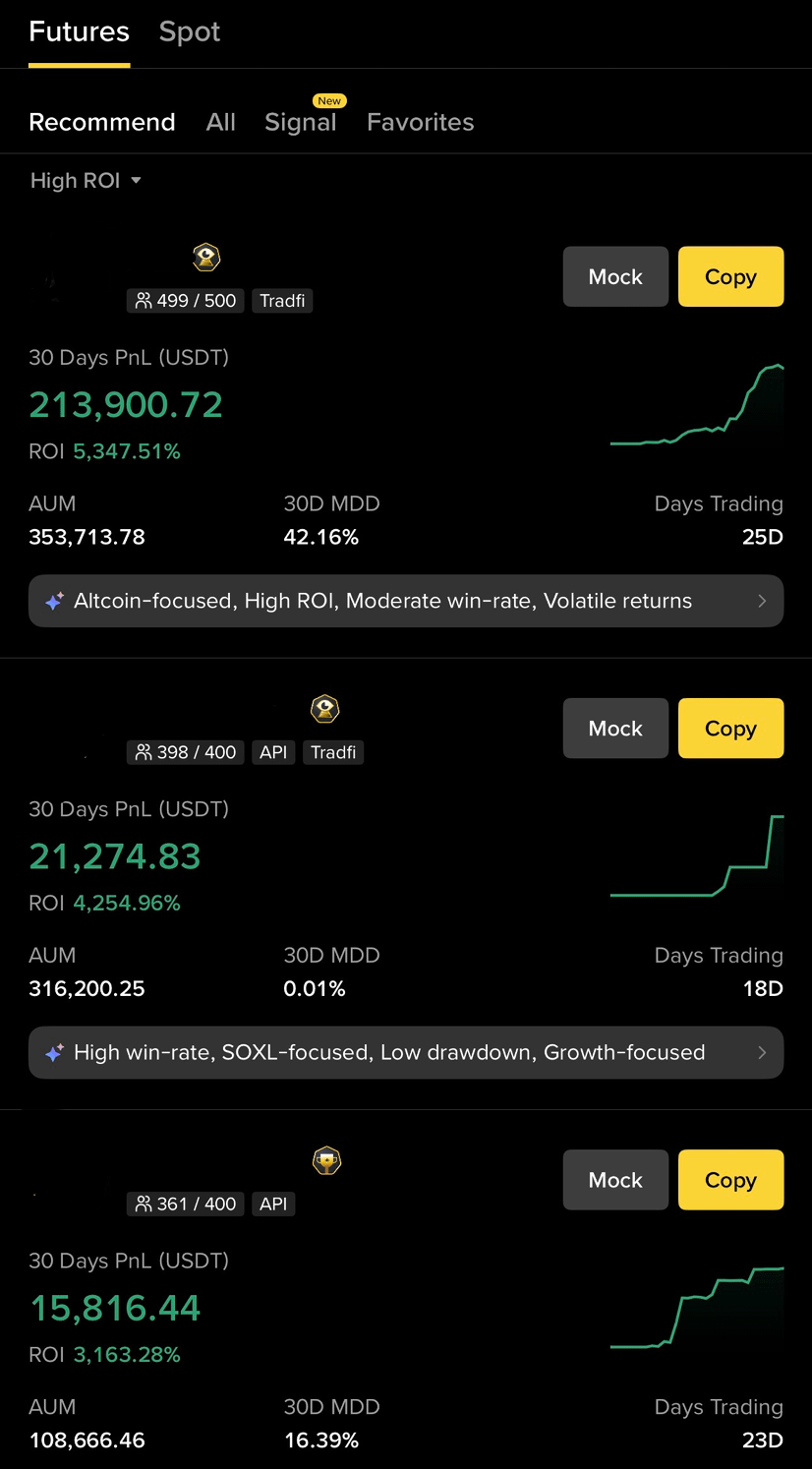The width and height of the screenshot is (812, 1469).
Task: Select the All traders tab
Action: 221,122
